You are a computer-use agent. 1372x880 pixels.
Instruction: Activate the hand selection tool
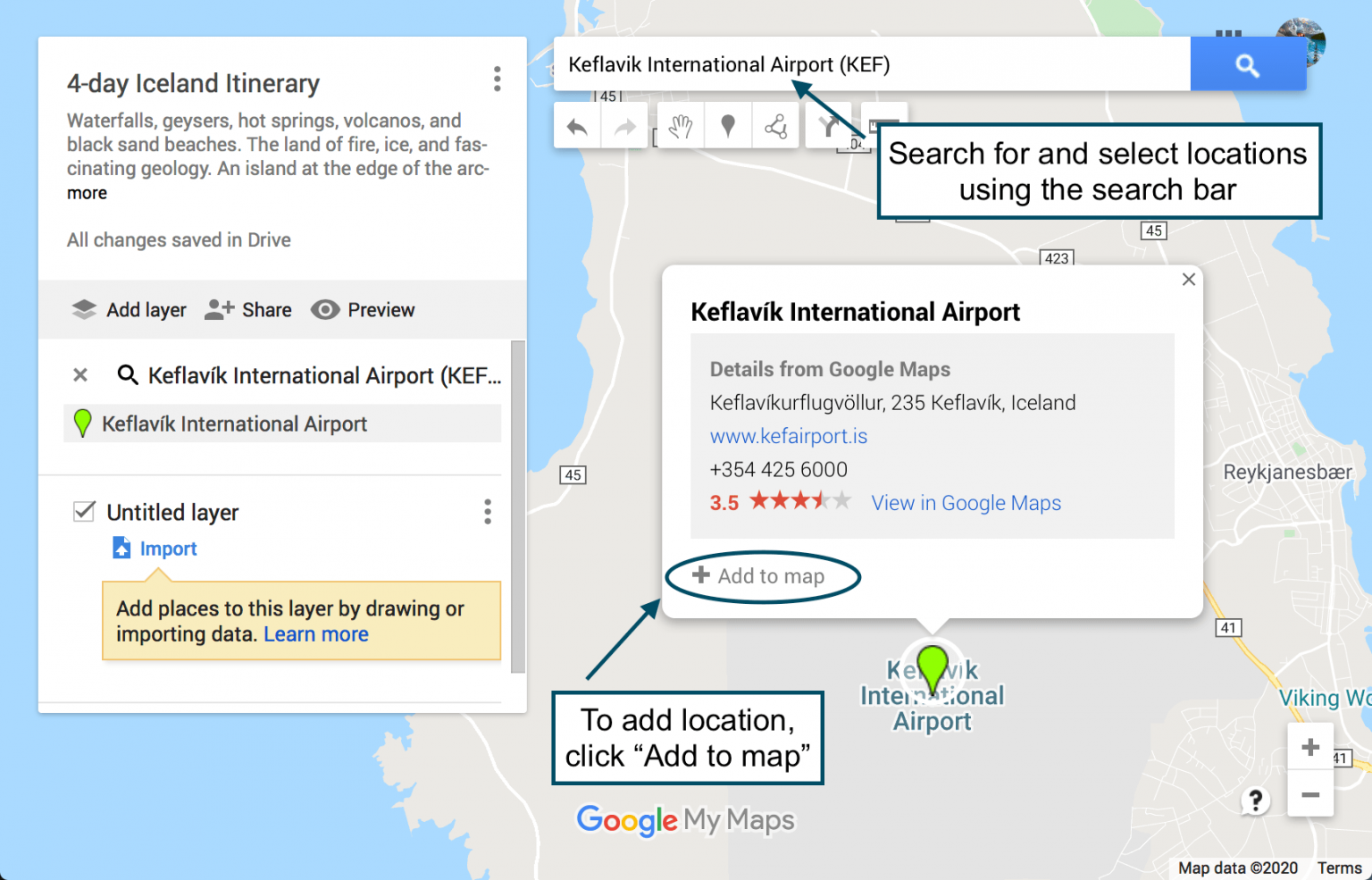point(680,125)
